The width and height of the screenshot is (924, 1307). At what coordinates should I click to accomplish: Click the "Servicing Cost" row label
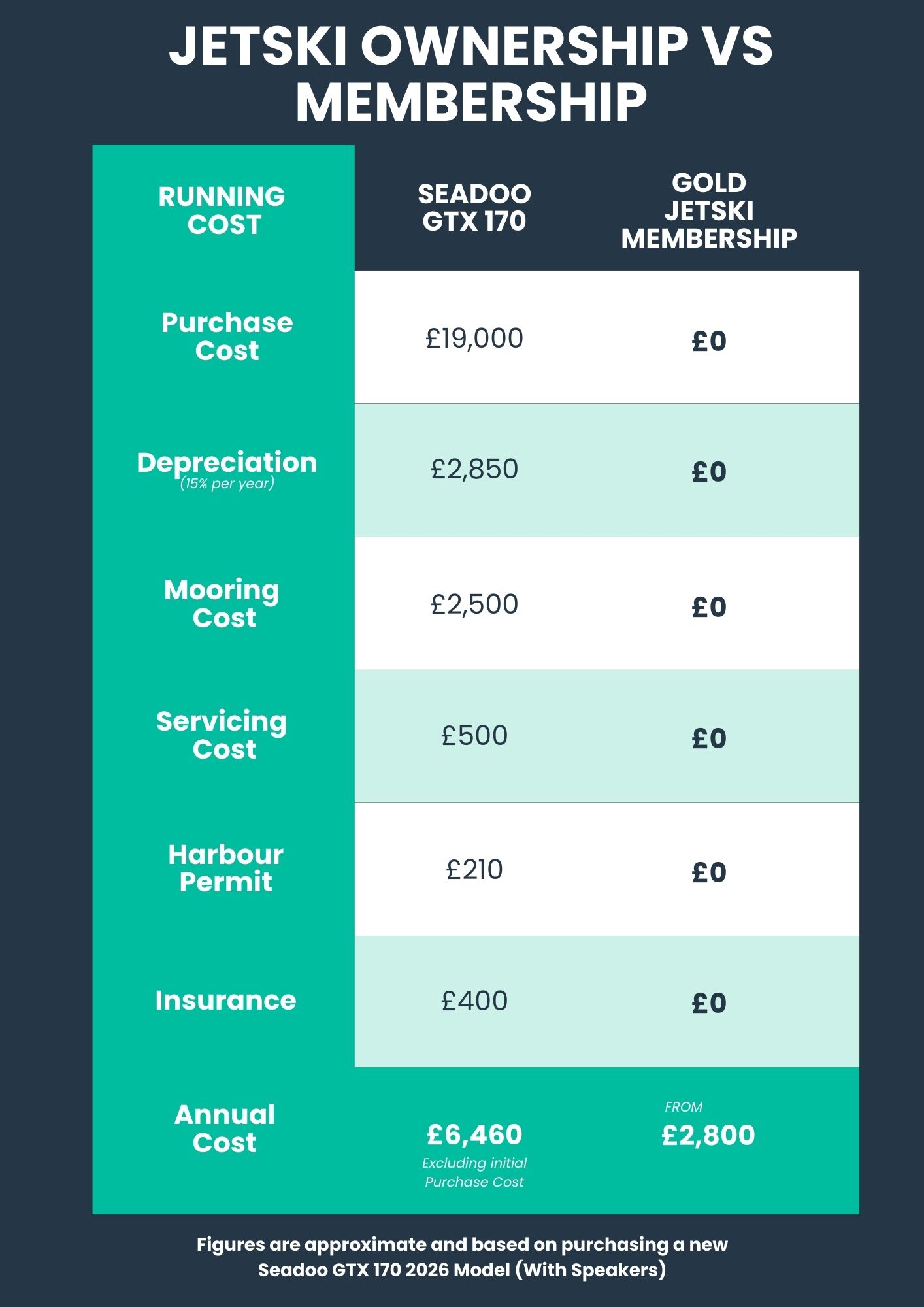tap(222, 735)
